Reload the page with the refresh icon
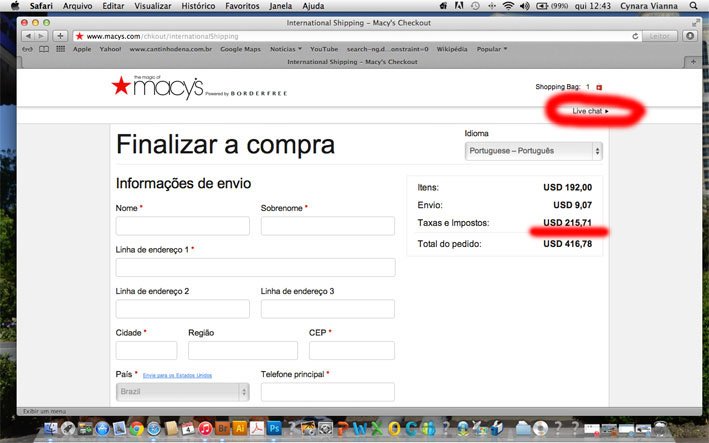 point(635,36)
